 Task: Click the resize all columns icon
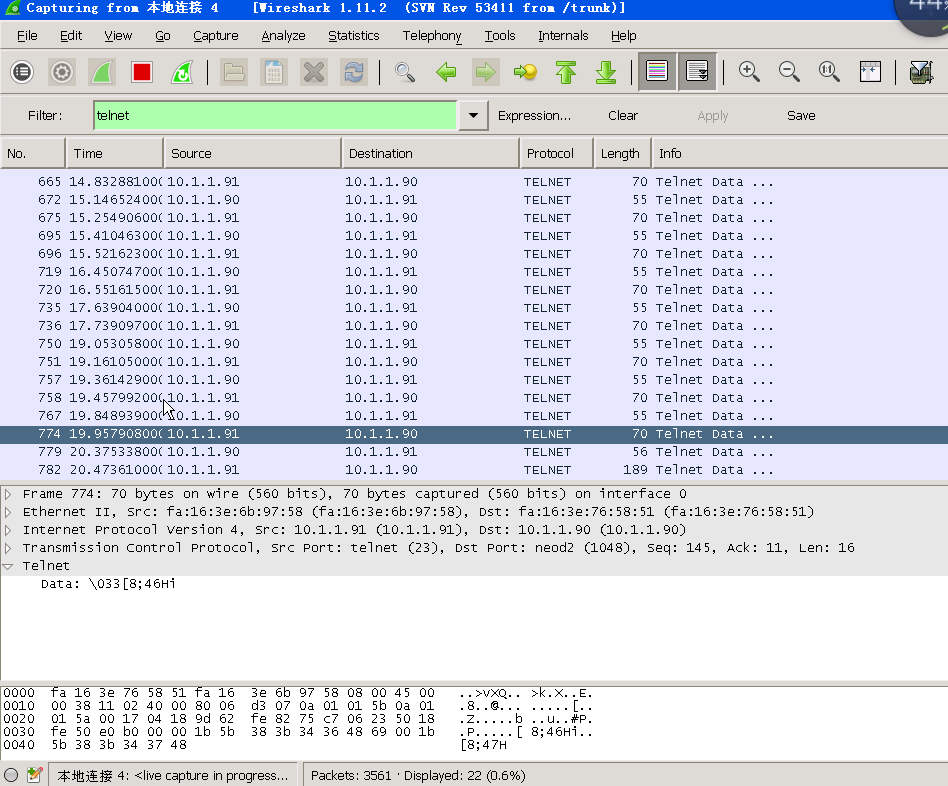tap(870, 72)
